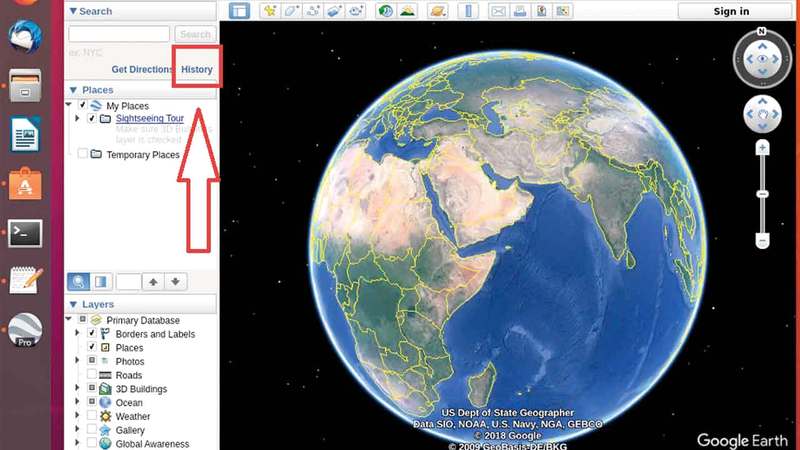Image resolution: width=800 pixels, height=450 pixels.
Task: Check the Weather layer checkbox
Action: tap(92, 416)
